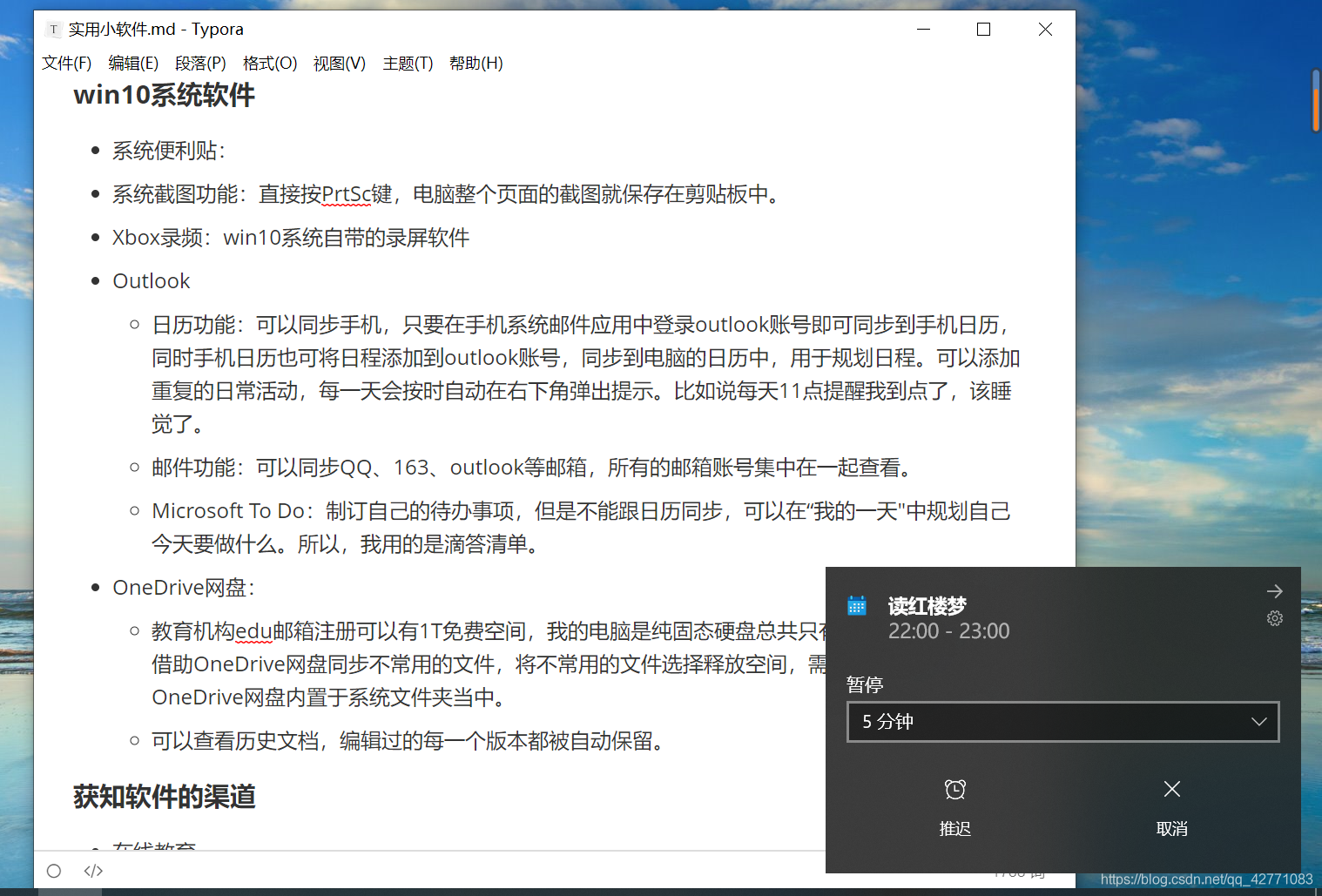Open the 段落(P) menu
The height and width of the screenshot is (896, 1322).
point(200,64)
